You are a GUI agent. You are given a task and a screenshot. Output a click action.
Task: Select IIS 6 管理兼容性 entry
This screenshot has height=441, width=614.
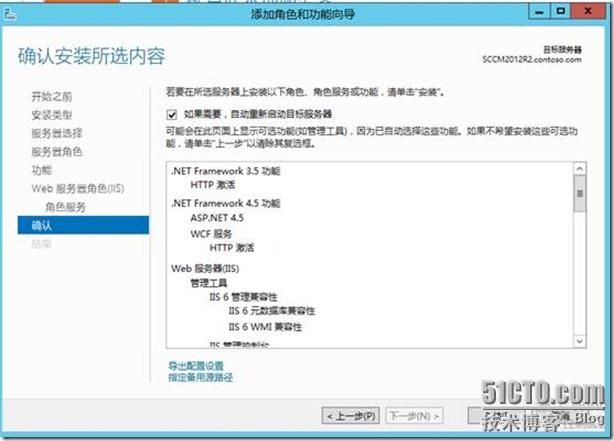tap(243, 297)
